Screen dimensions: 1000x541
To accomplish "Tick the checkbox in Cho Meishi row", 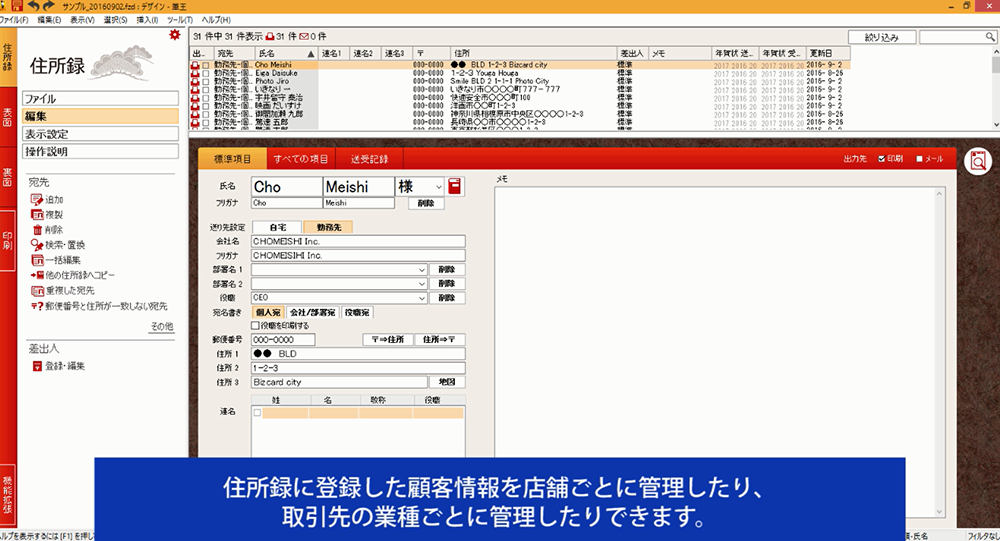I will pos(205,65).
